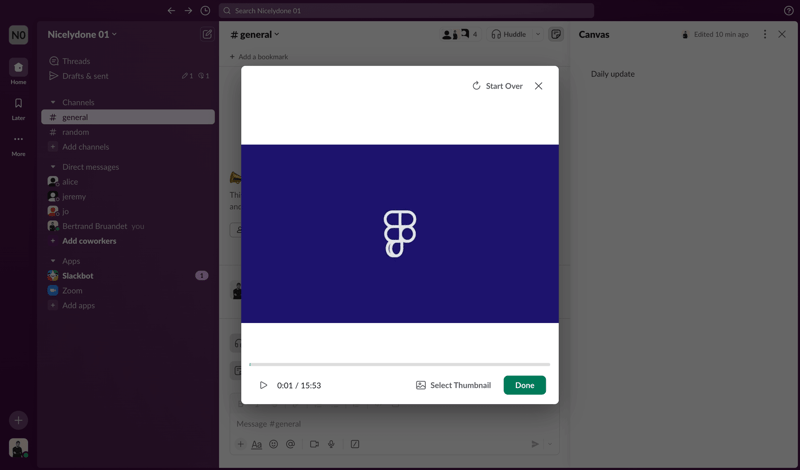Open the history clock icon
Image resolution: width=800 pixels, height=470 pixels.
205,11
